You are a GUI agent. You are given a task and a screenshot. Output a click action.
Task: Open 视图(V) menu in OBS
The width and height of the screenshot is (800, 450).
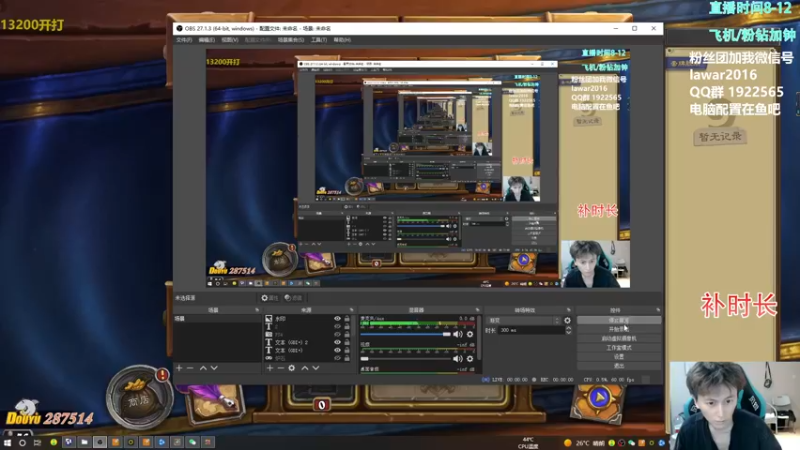230,40
